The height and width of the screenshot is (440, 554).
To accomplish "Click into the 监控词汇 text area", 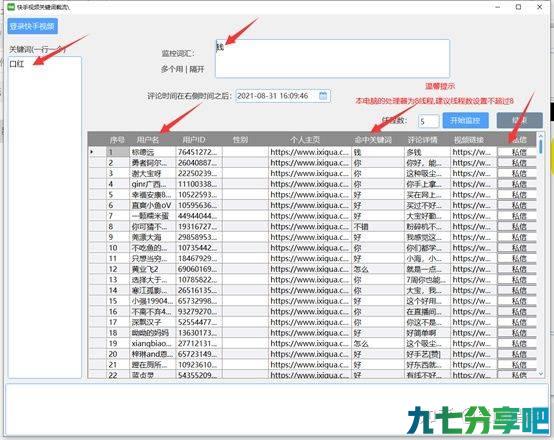I will tap(332, 59).
